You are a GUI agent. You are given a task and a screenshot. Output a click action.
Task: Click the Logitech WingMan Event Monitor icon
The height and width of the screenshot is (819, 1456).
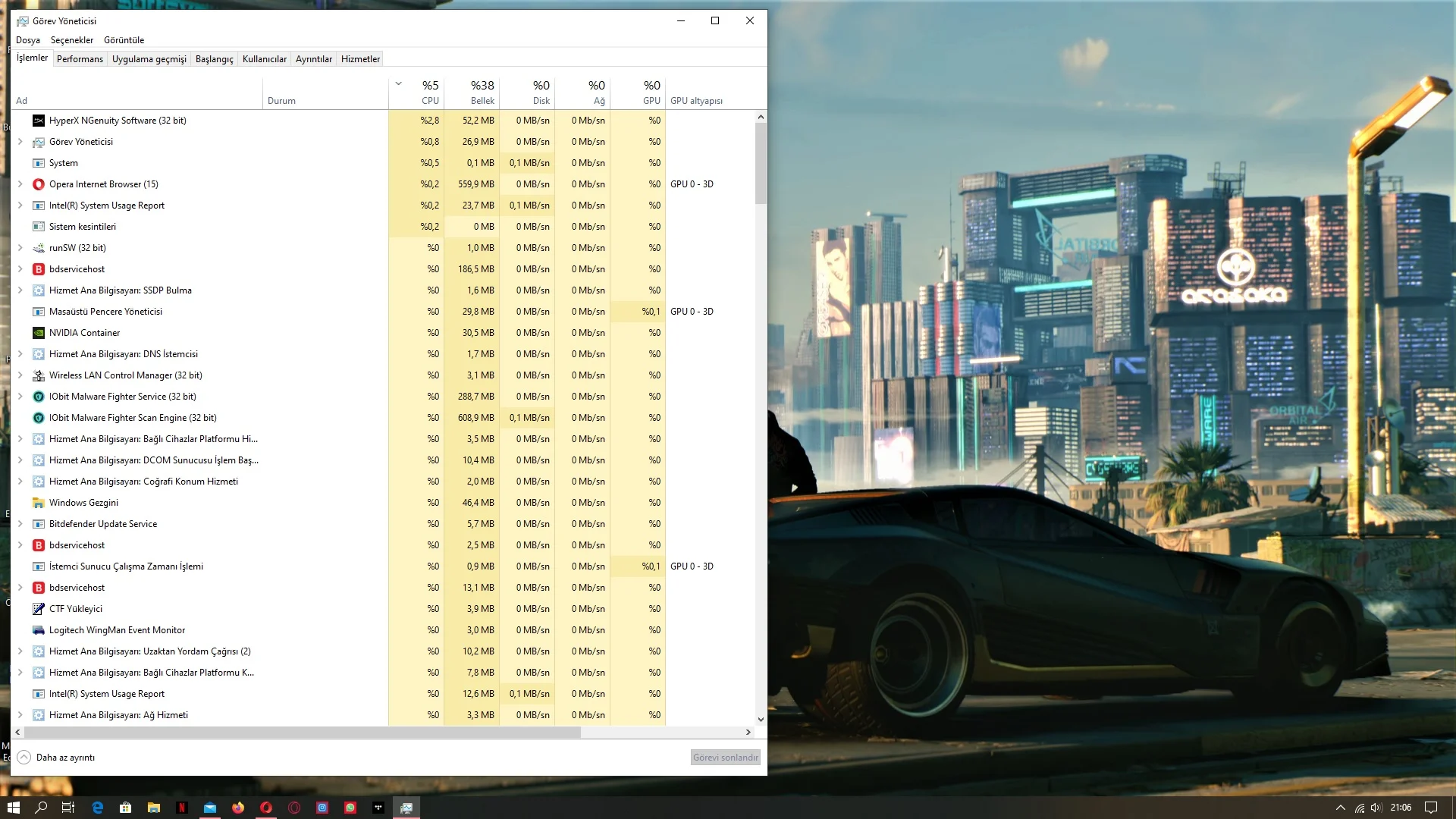tap(39, 630)
